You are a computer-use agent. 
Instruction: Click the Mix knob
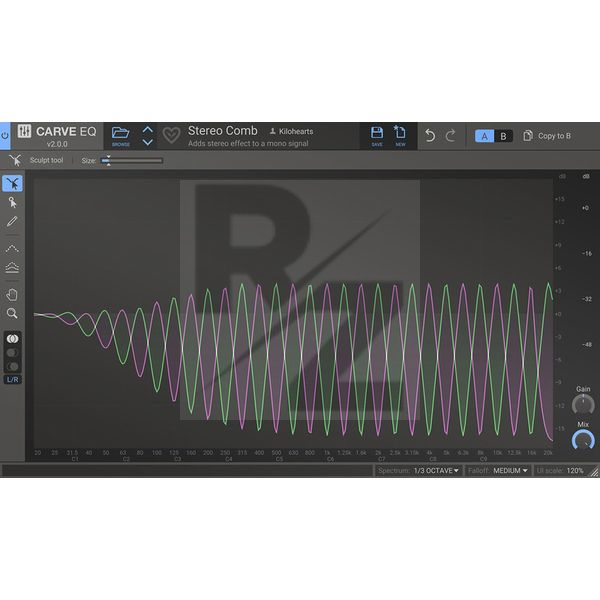click(583, 440)
